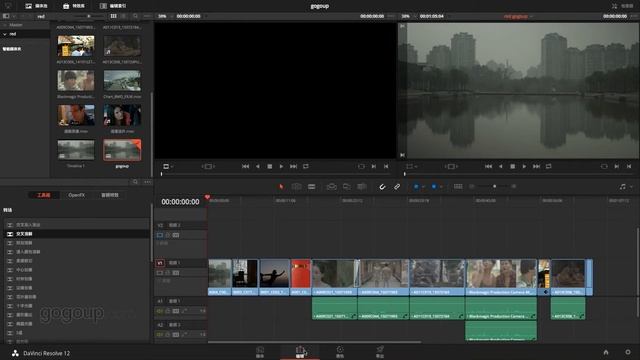Viewport: 640px width, 360px height.
Task: Select the arrow Selection mode tool
Action: 281,187
